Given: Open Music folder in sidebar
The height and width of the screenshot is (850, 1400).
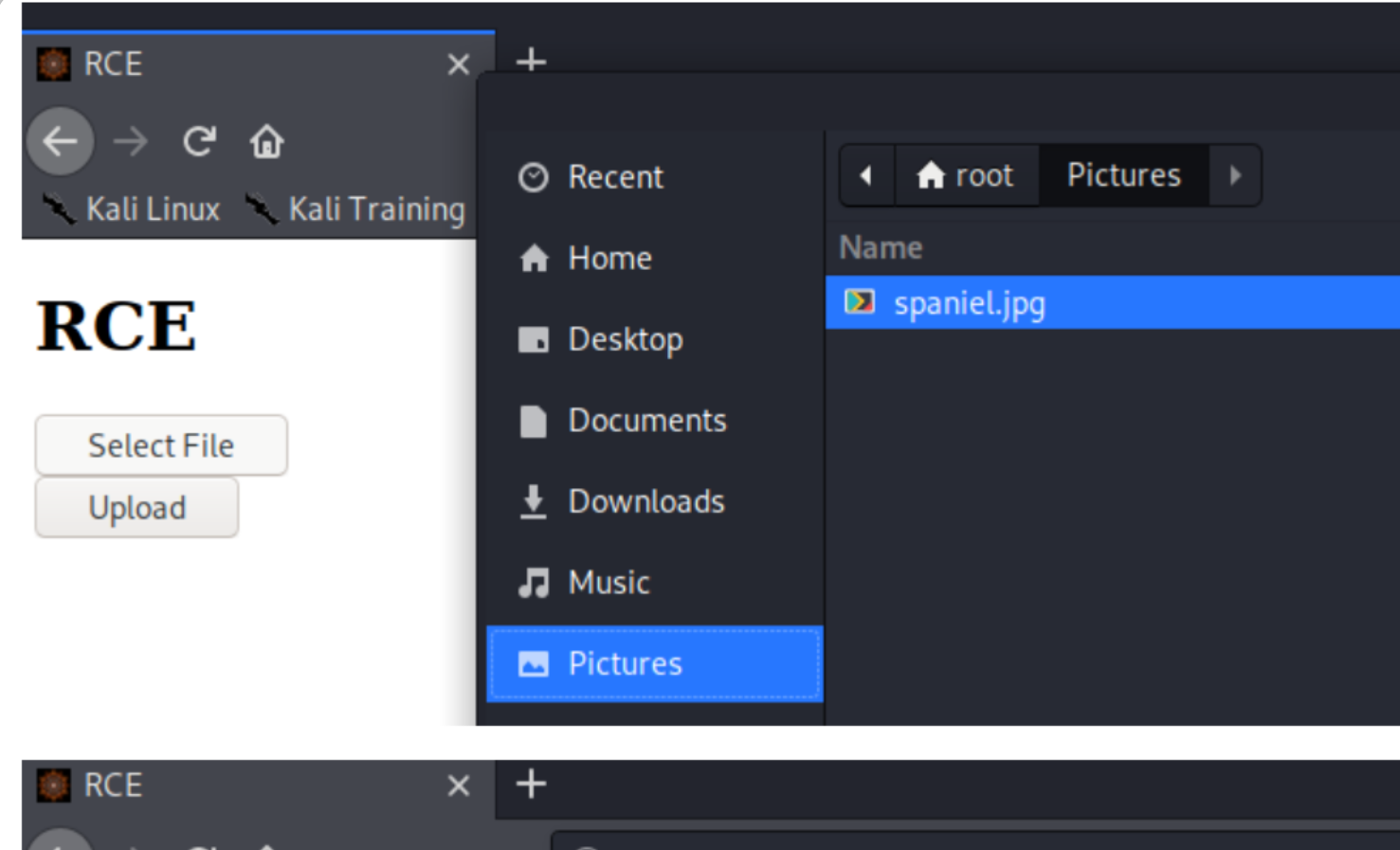Looking at the screenshot, I should pos(654,583).
